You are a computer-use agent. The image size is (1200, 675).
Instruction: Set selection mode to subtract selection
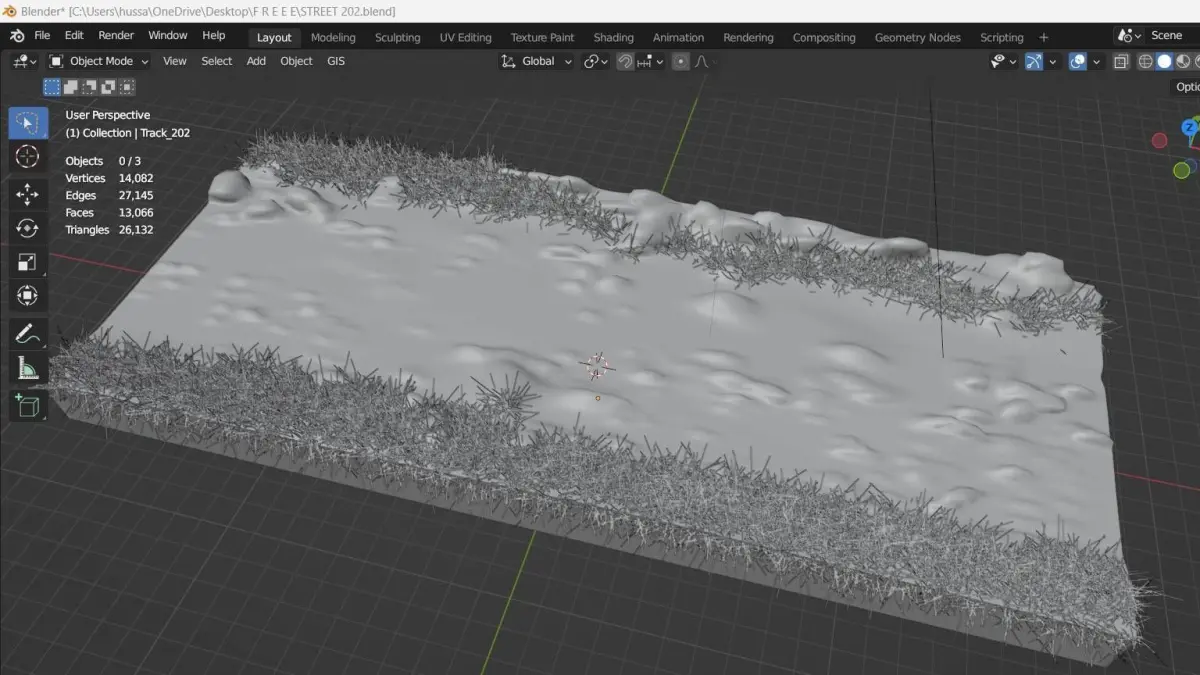[x=90, y=87]
